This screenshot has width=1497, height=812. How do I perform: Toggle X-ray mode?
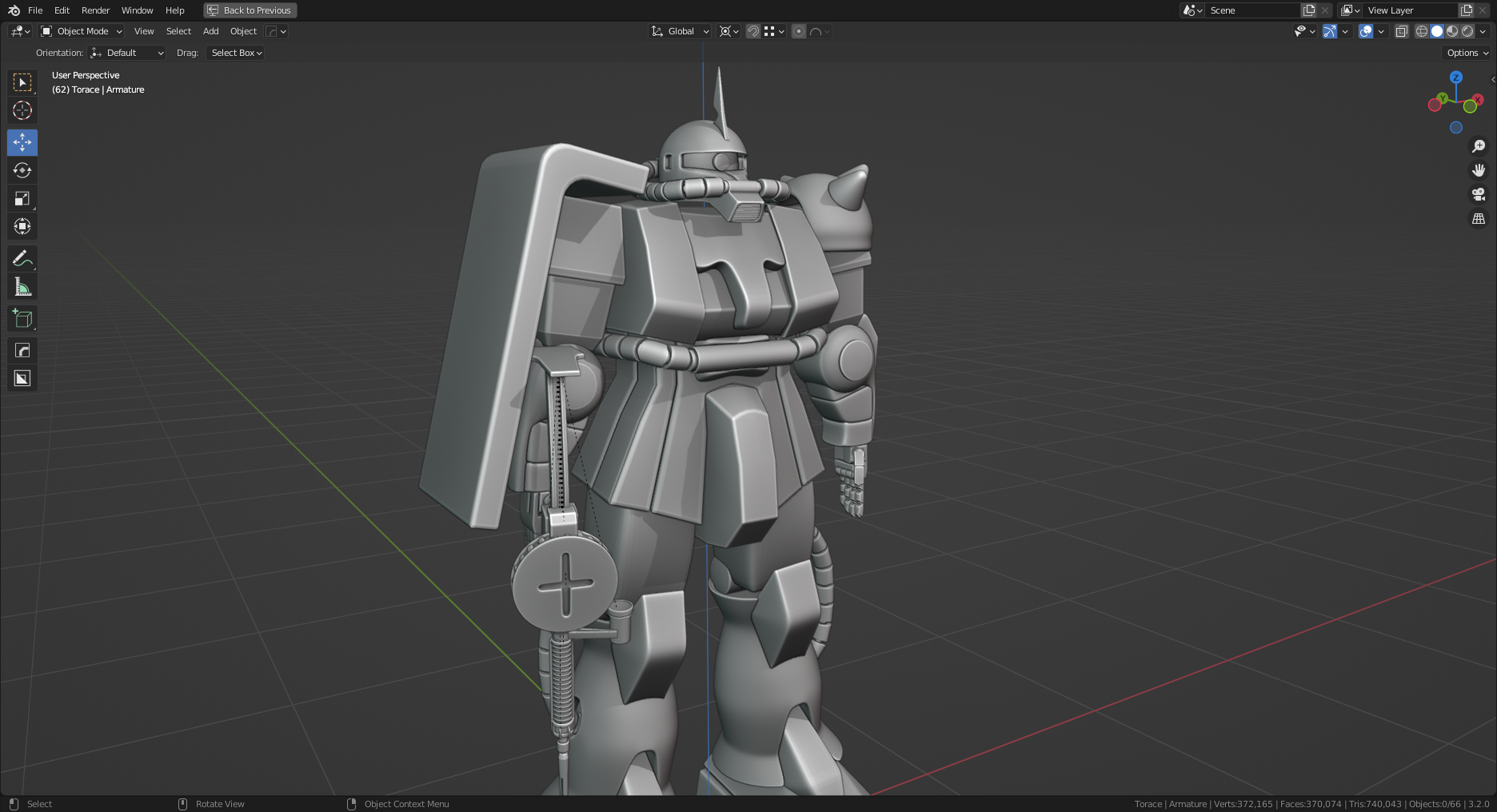pos(1401,31)
